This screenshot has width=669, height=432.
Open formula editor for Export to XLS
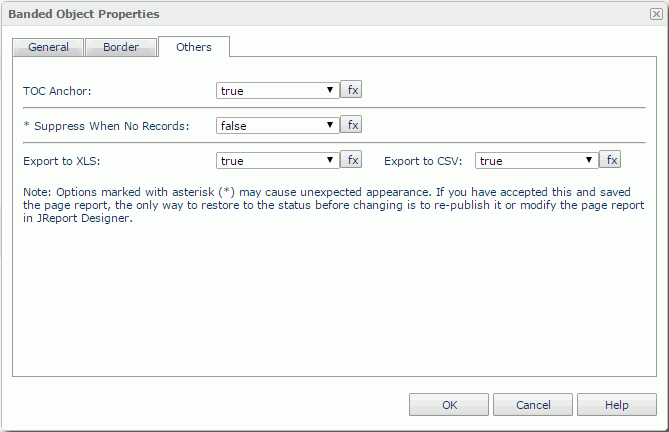coord(351,160)
